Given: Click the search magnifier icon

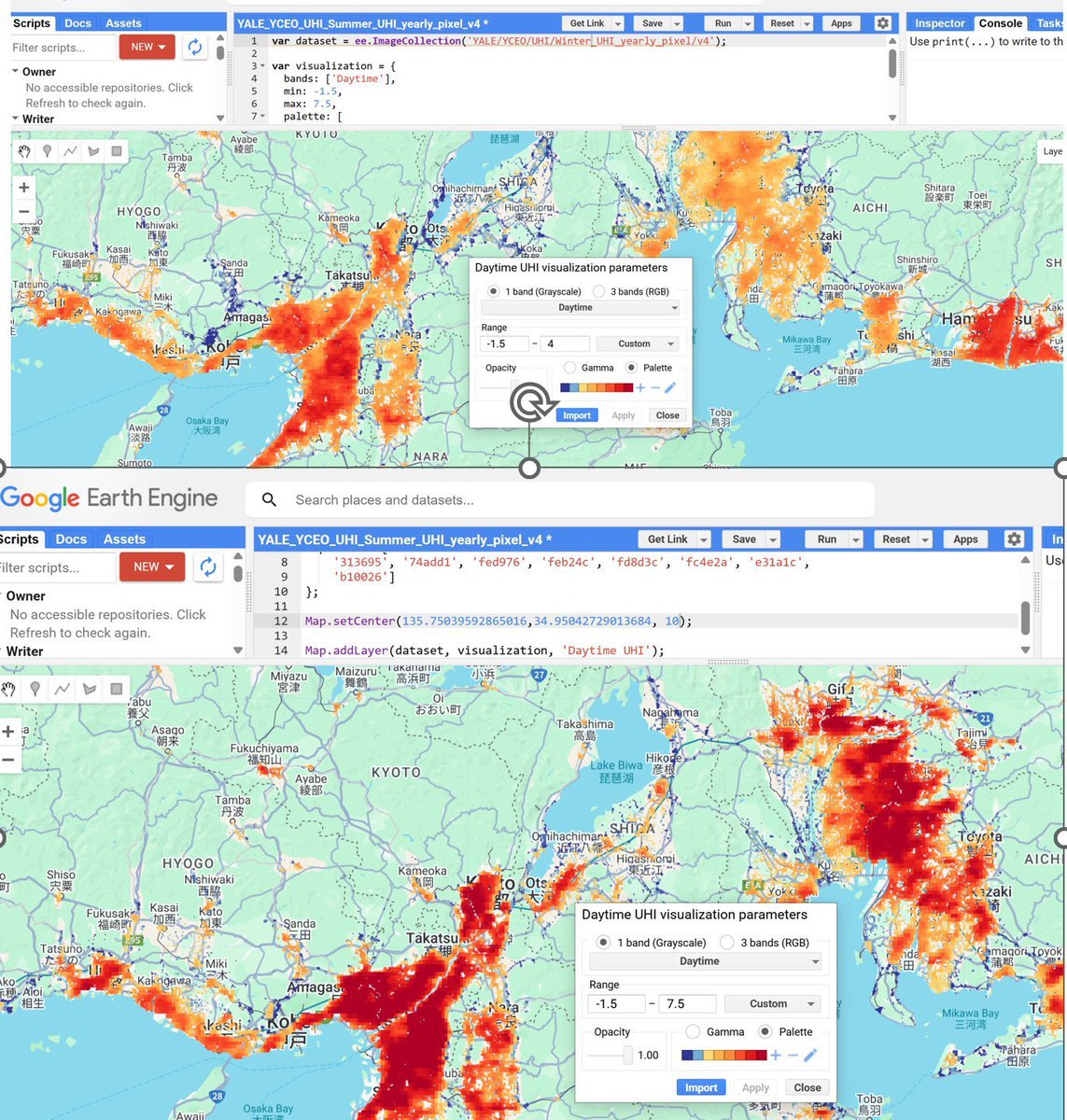Looking at the screenshot, I should tap(269, 499).
